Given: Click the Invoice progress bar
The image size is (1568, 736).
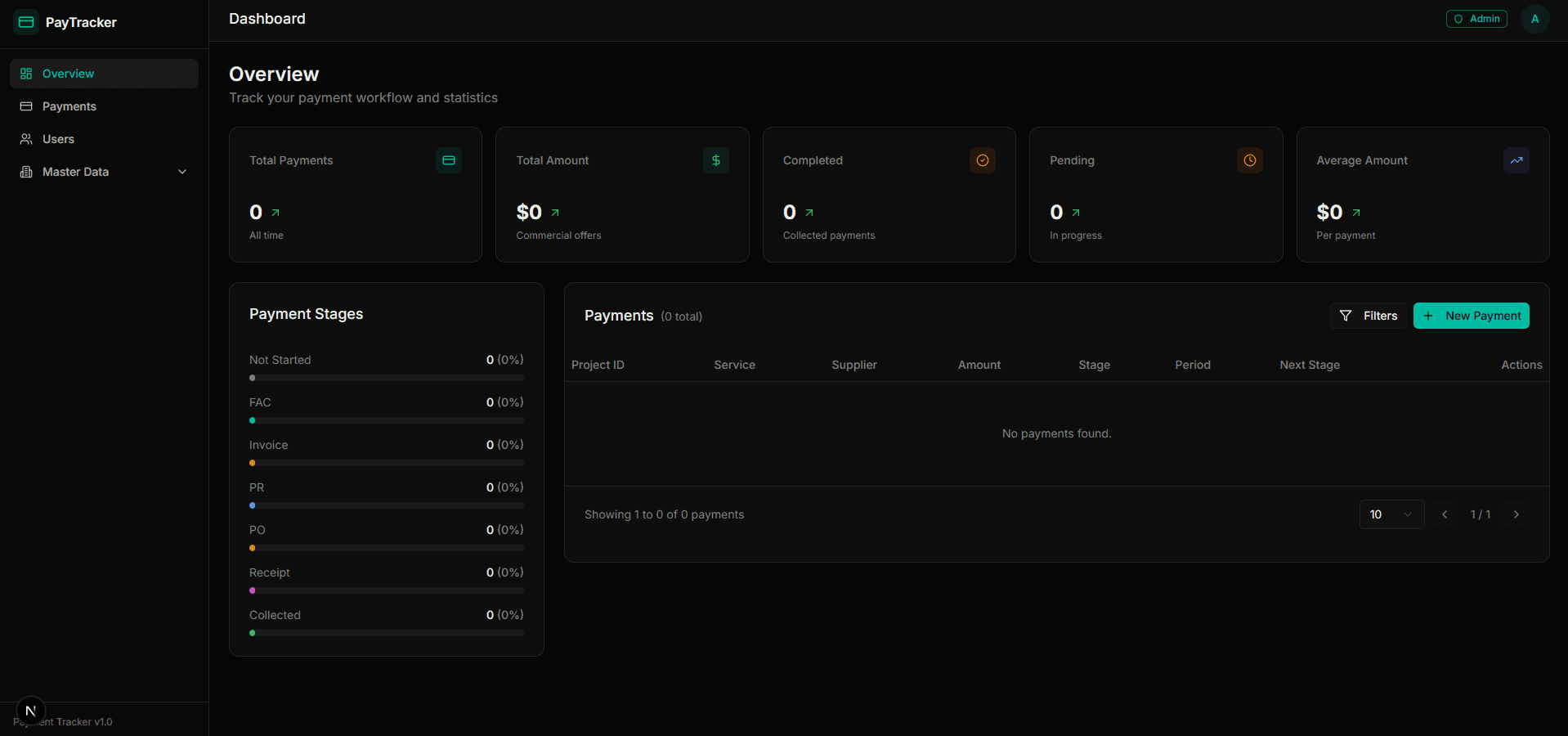Looking at the screenshot, I should pyautogui.click(x=387, y=463).
